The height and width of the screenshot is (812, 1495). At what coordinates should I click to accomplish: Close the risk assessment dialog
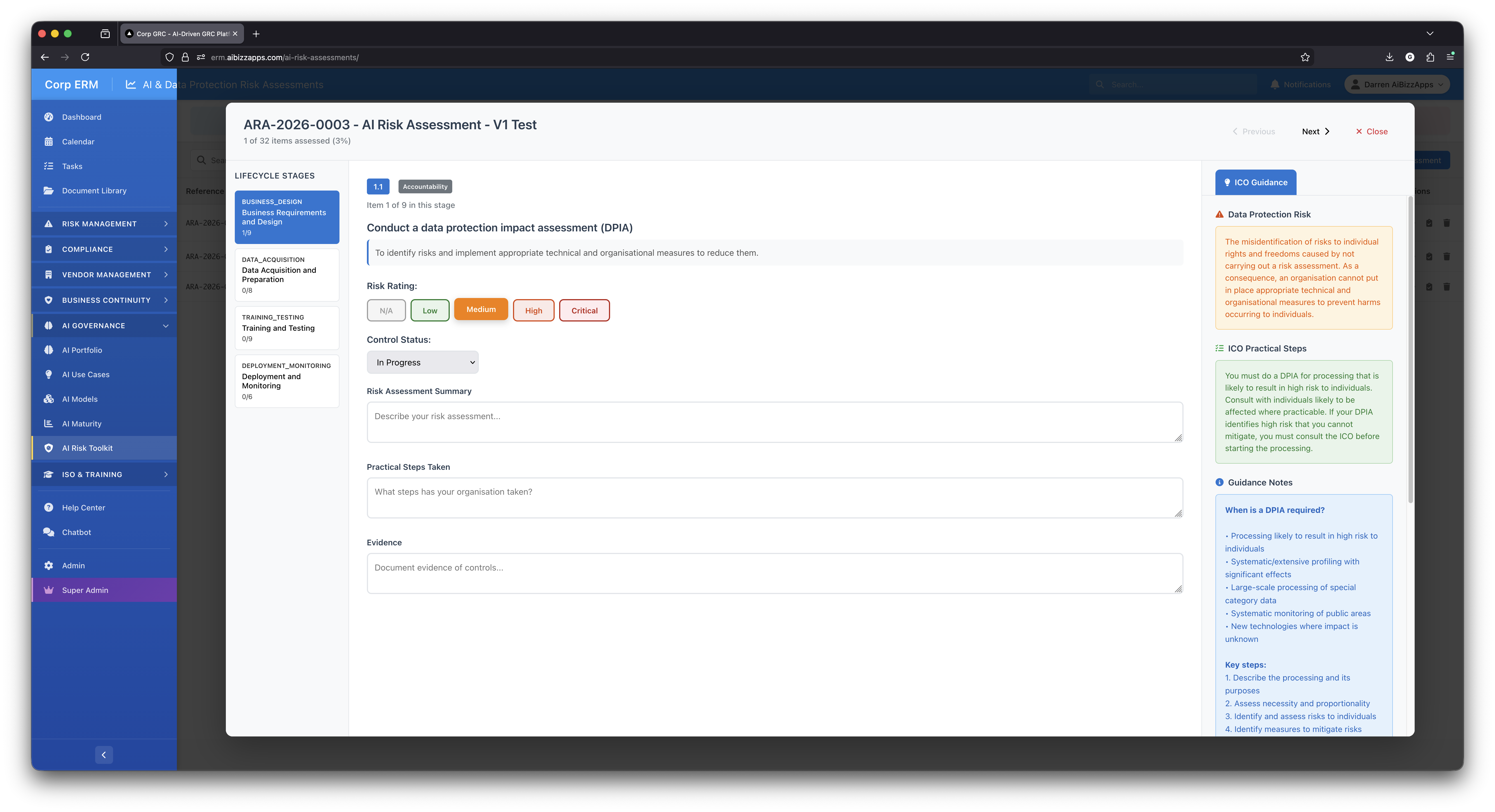1371,132
